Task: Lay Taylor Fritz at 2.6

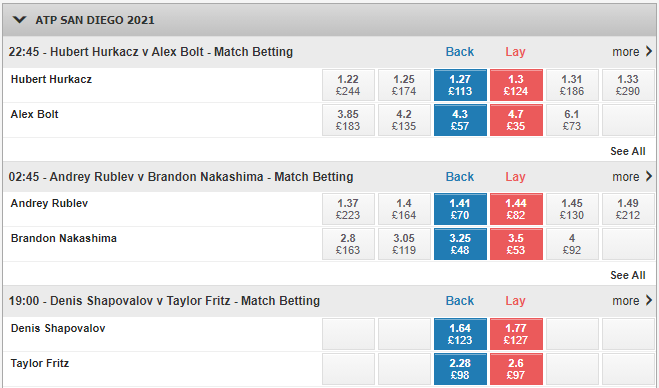Action: tap(516, 369)
